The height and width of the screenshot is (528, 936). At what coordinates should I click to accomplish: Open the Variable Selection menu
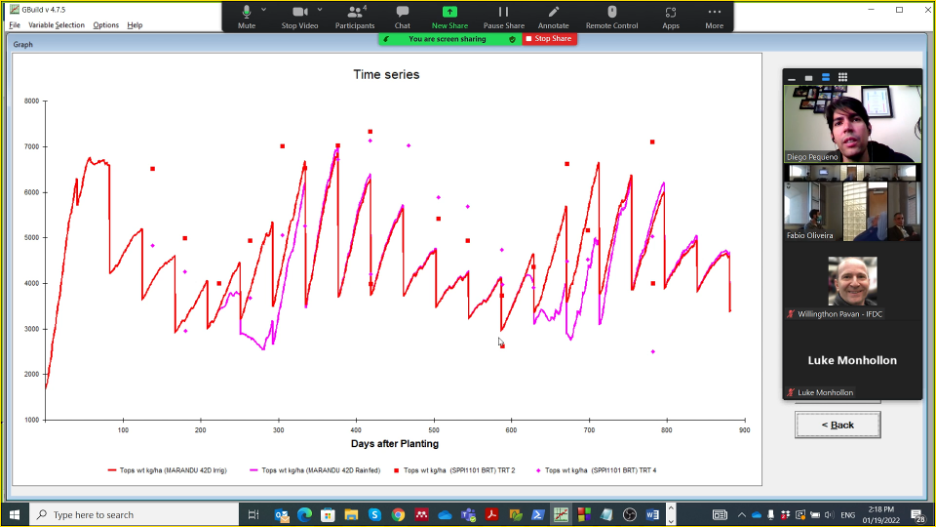(57, 25)
